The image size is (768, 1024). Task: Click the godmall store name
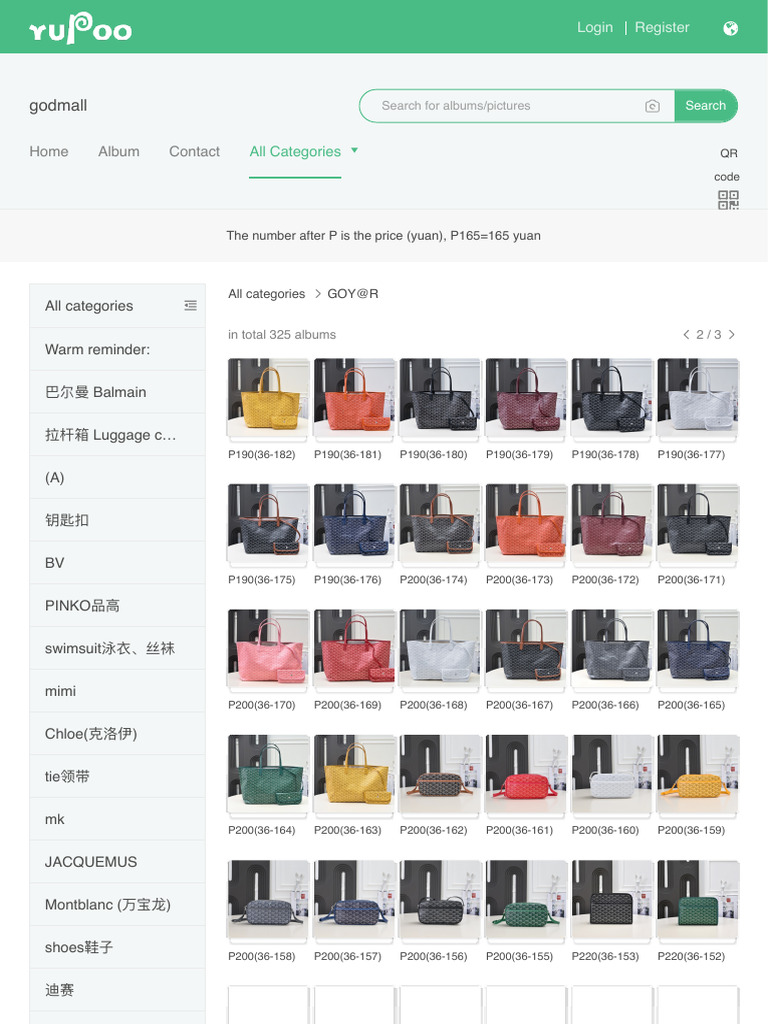click(x=58, y=106)
